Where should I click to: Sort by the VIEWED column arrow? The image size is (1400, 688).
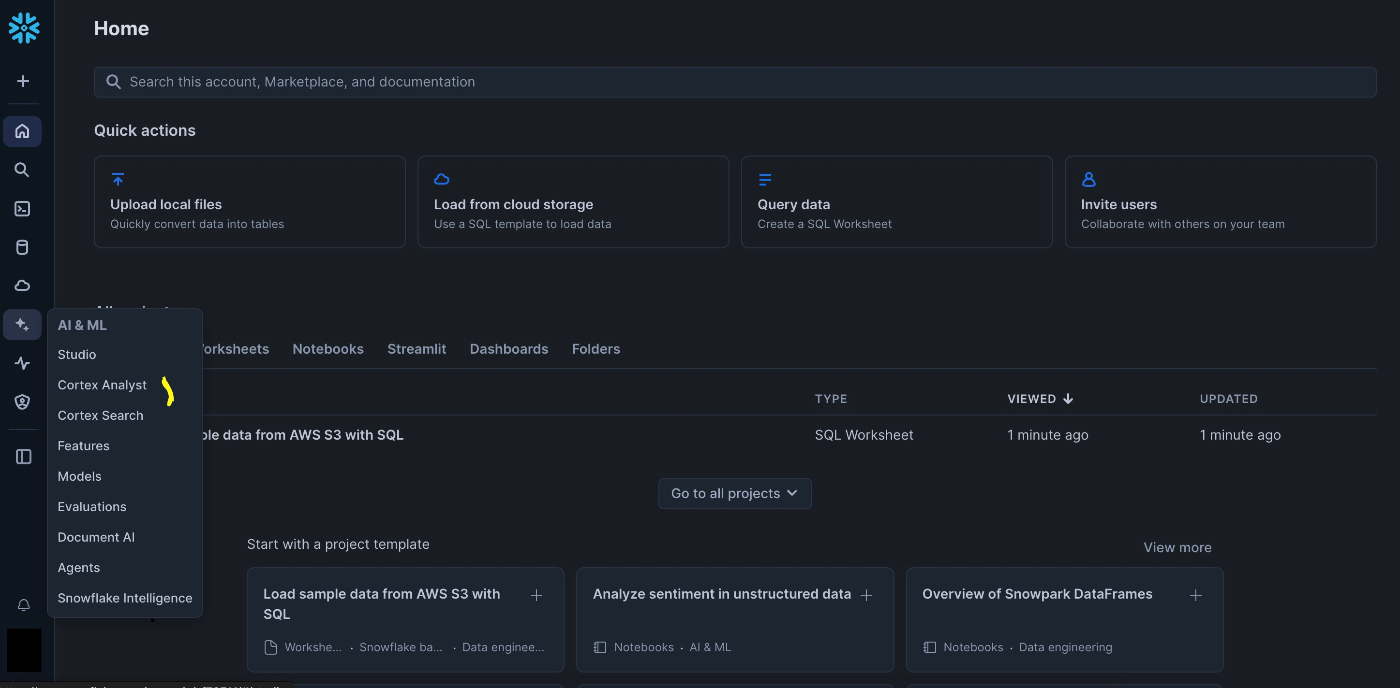click(x=1068, y=399)
